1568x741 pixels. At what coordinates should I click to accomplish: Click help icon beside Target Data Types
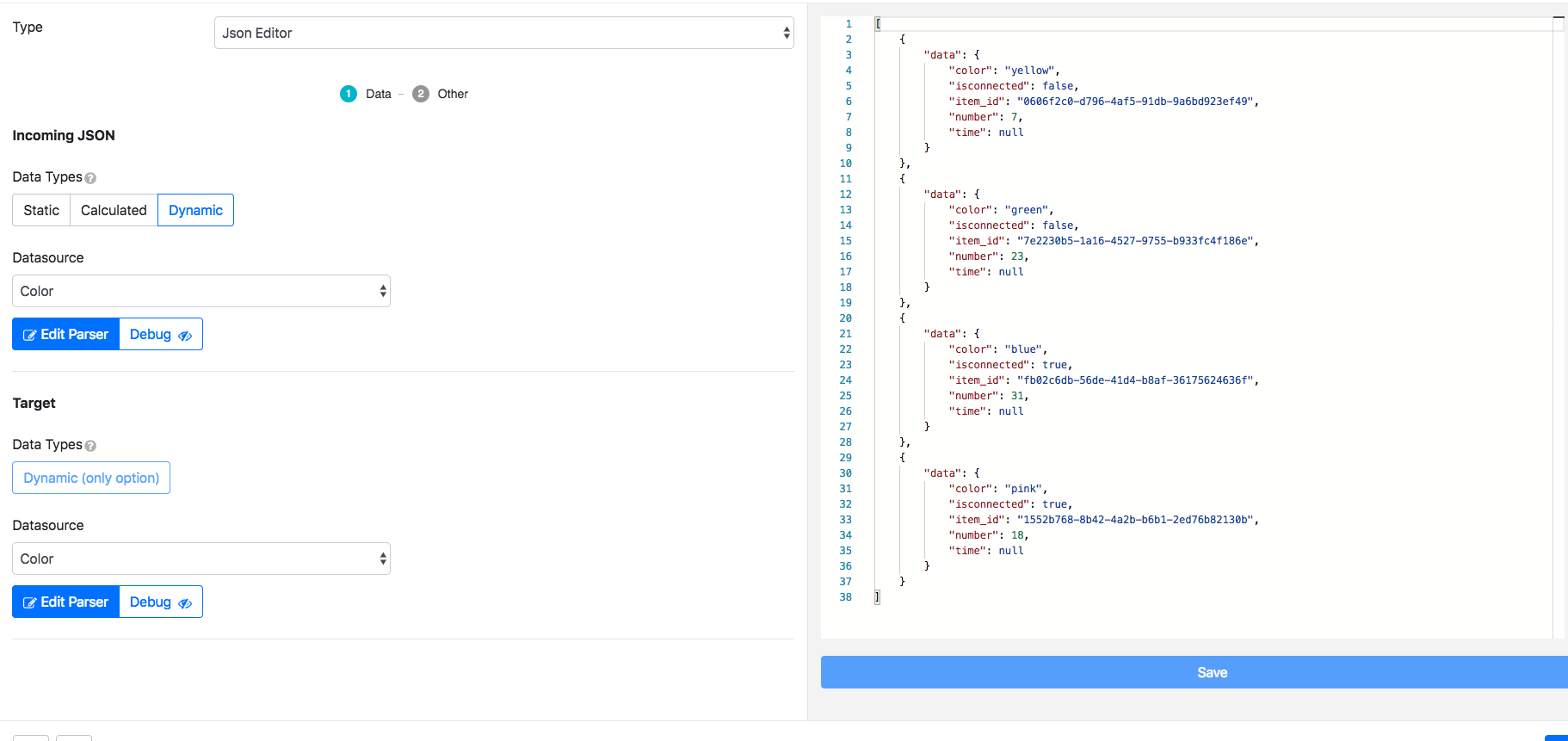pos(90,446)
